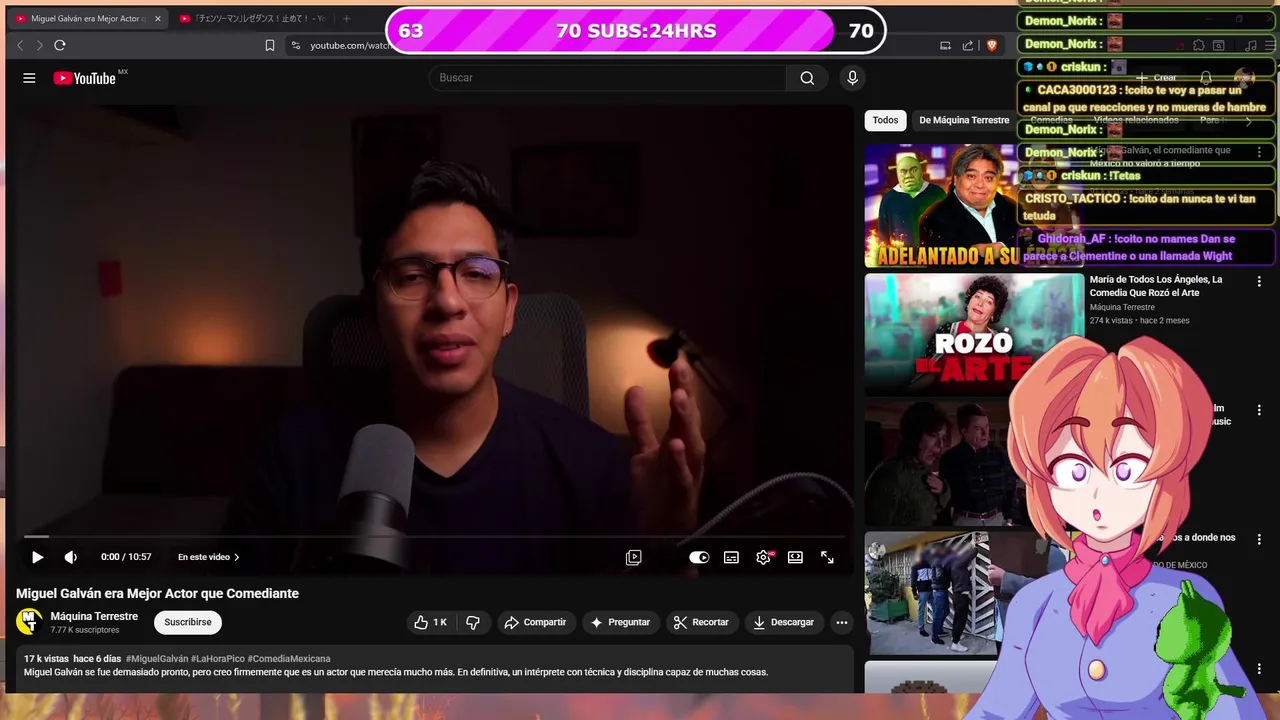Toggle the autoplay switch in the player
Screen dimensions: 1280x720
699,557
